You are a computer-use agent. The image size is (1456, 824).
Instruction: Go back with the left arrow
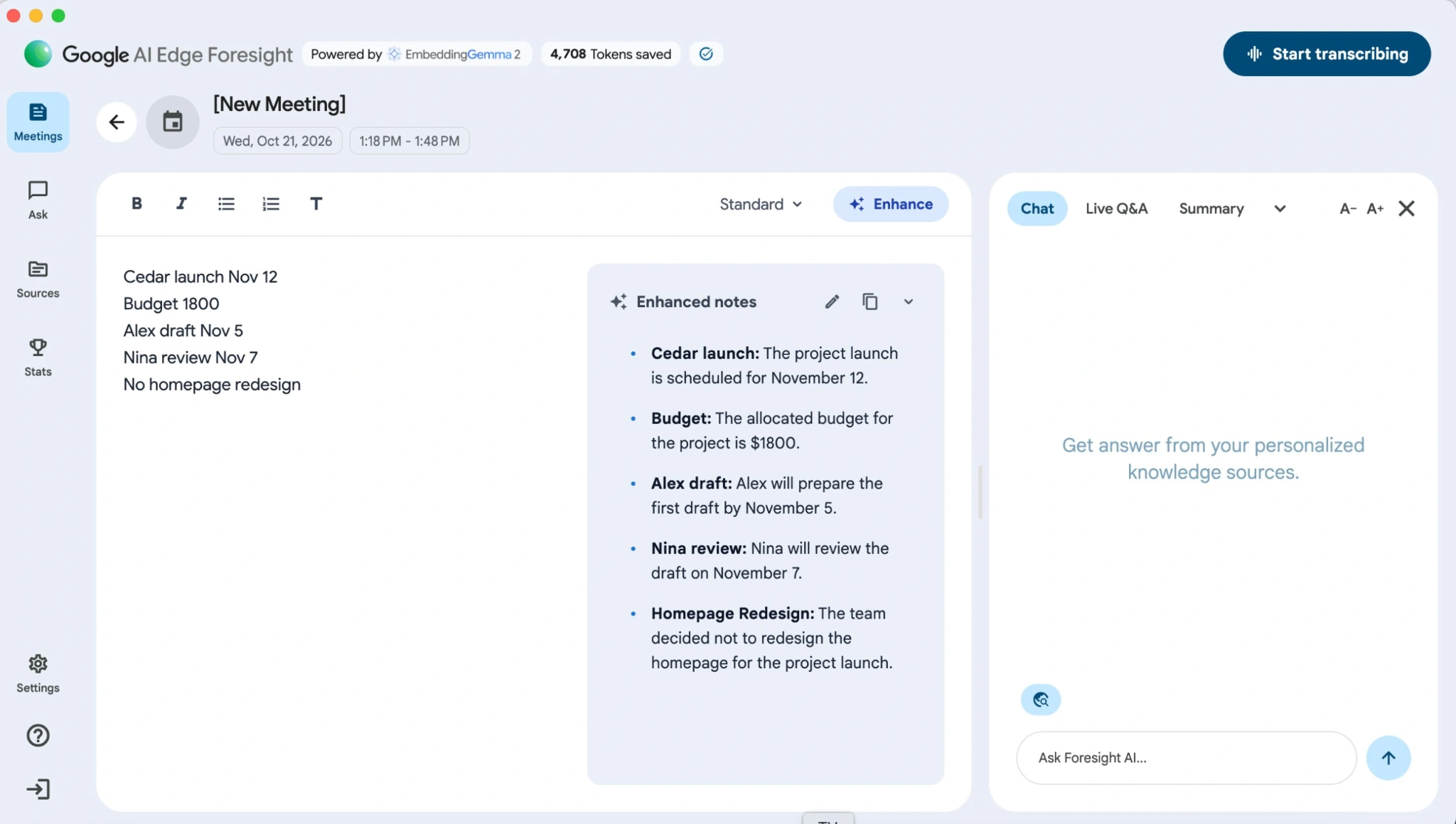[117, 122]
